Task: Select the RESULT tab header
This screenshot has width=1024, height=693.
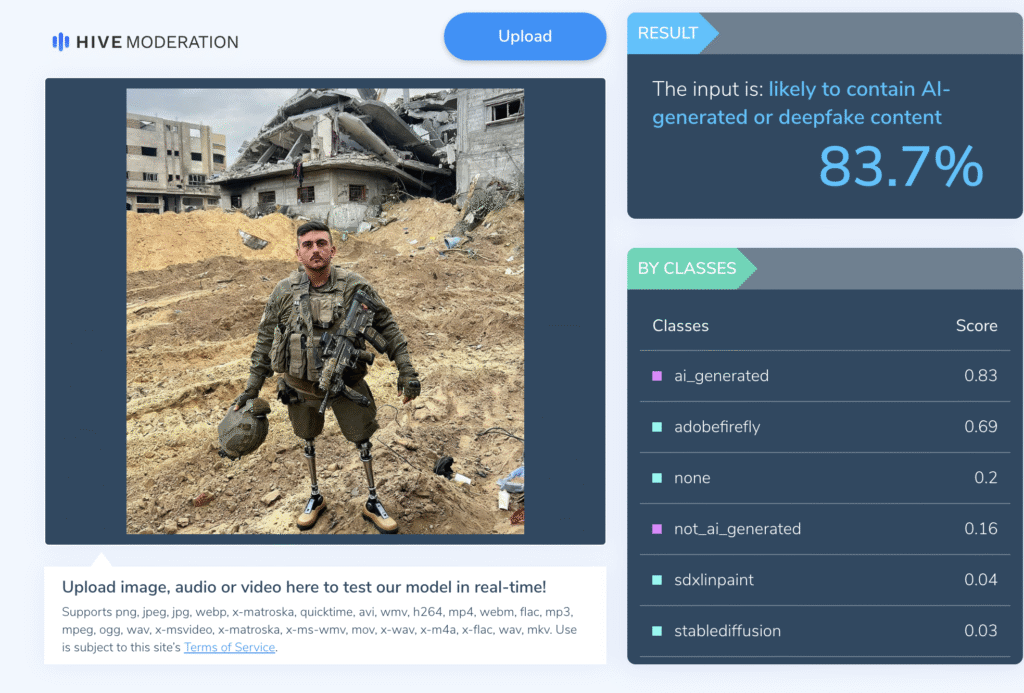Action: pyautogui.click(x=671, y=33)
